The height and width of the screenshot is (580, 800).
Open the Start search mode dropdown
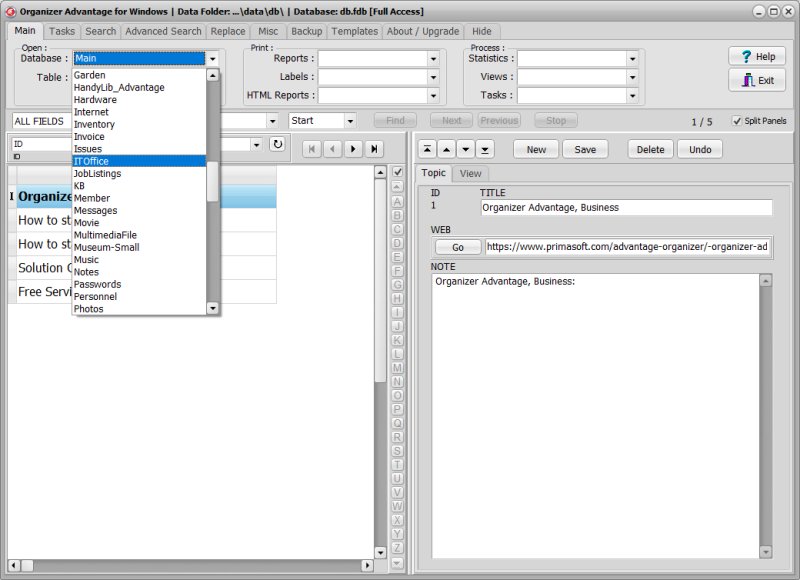[x=350, y=121]
